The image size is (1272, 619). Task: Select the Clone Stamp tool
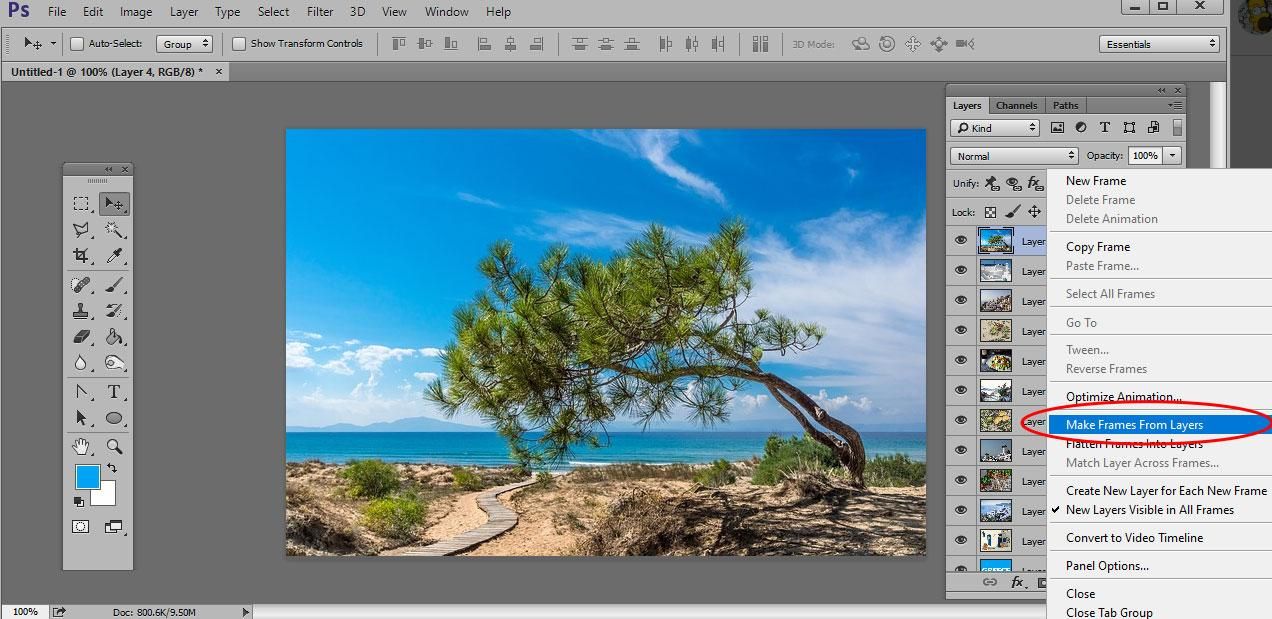80,310
